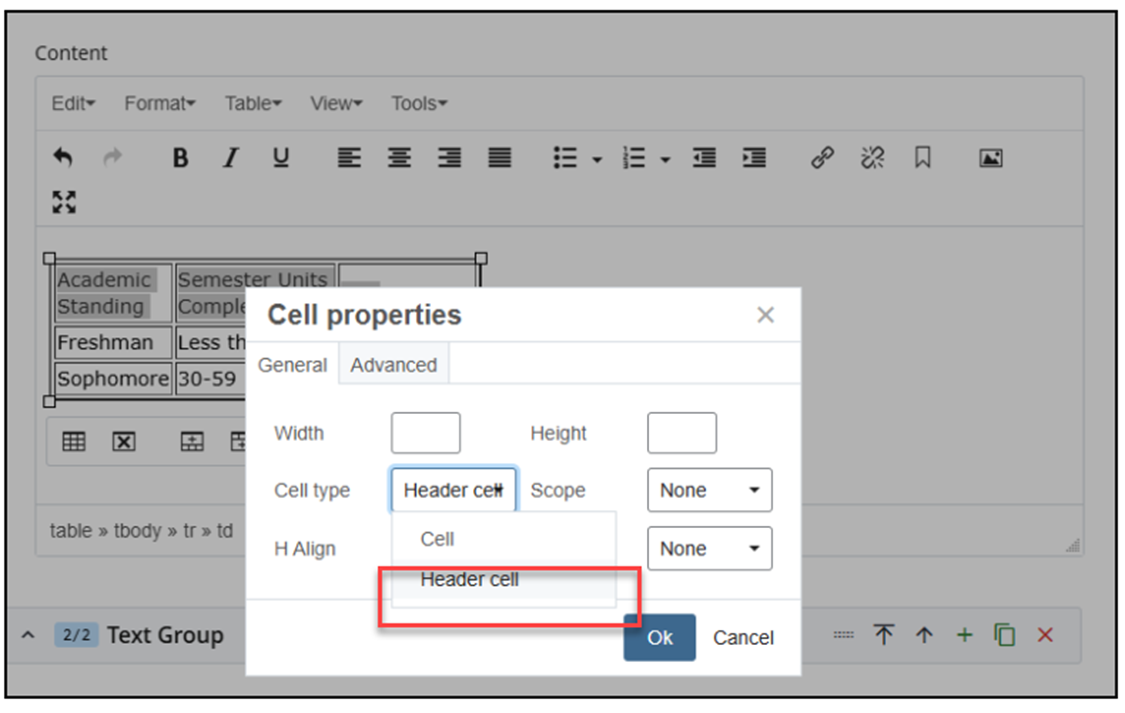This screenshot has height=713, width=1125.
Task: Click Cancel in Cell properties dialog
Action: tap(743, 638)
